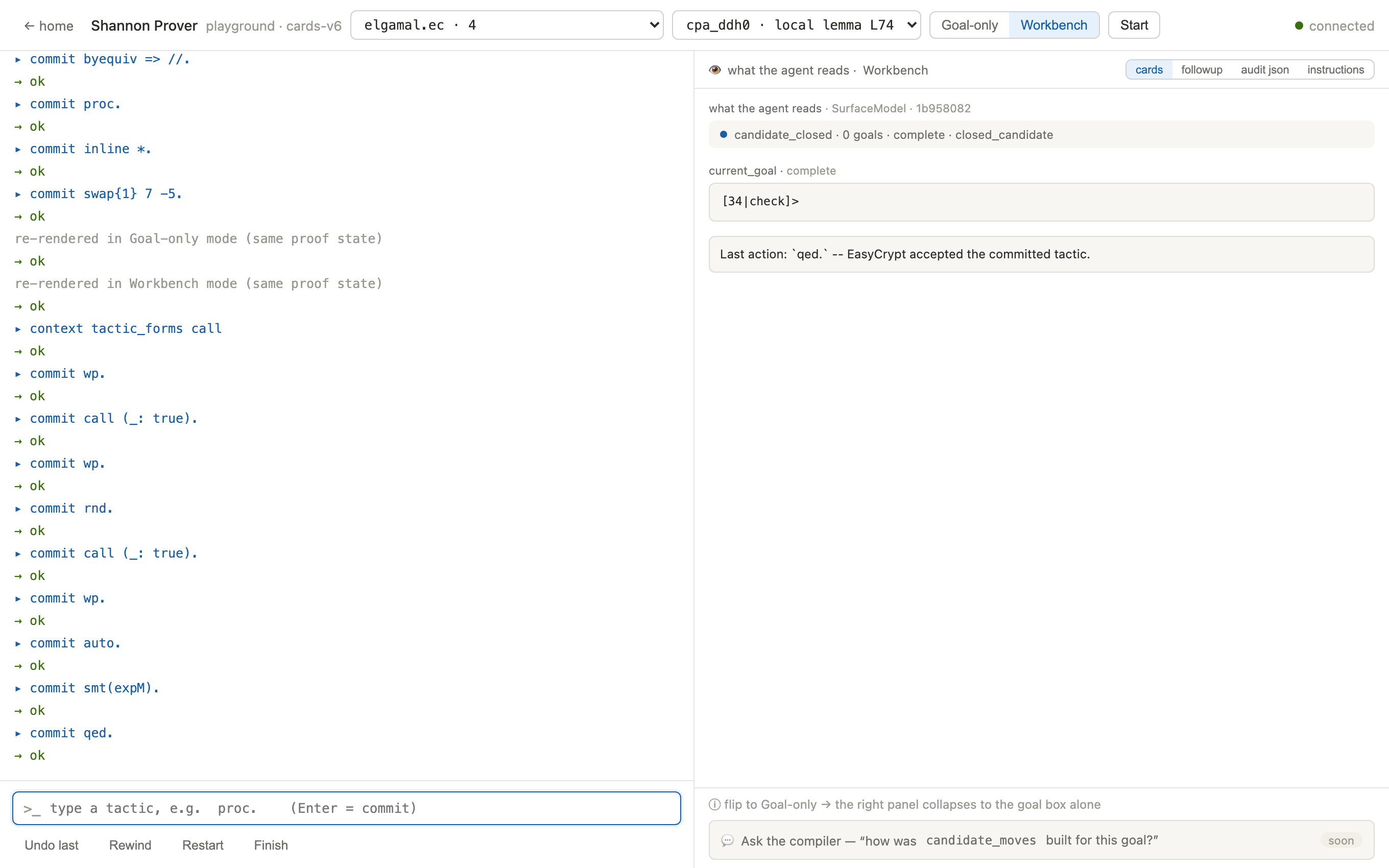The width and height of the screenshot is (1389, 868).
Task: Click the line context tactic_forms call
Action: tap(126, 328)
